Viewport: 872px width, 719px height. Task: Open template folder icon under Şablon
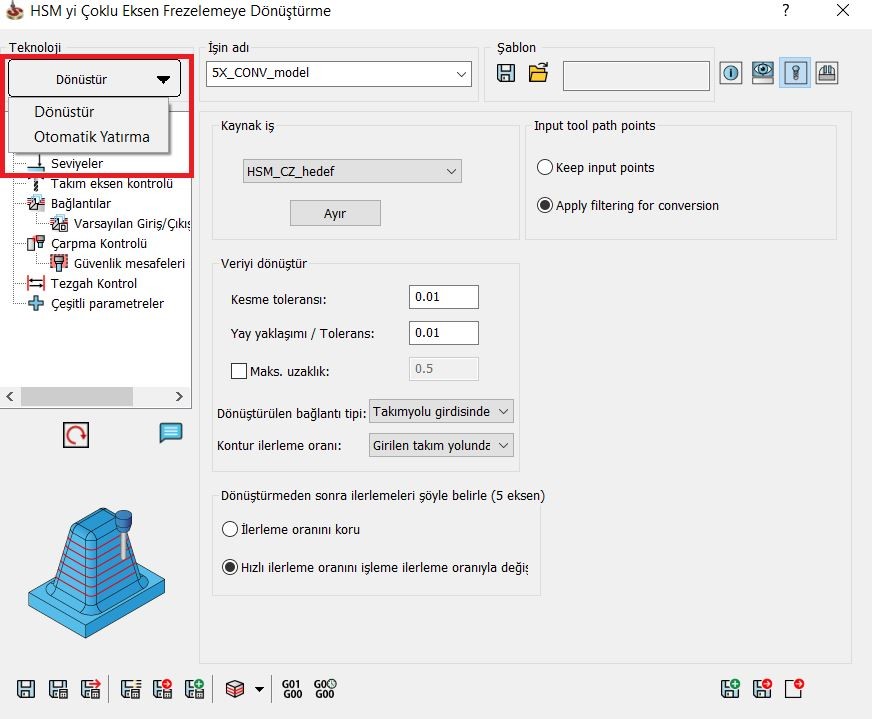(x=539, y=73)
